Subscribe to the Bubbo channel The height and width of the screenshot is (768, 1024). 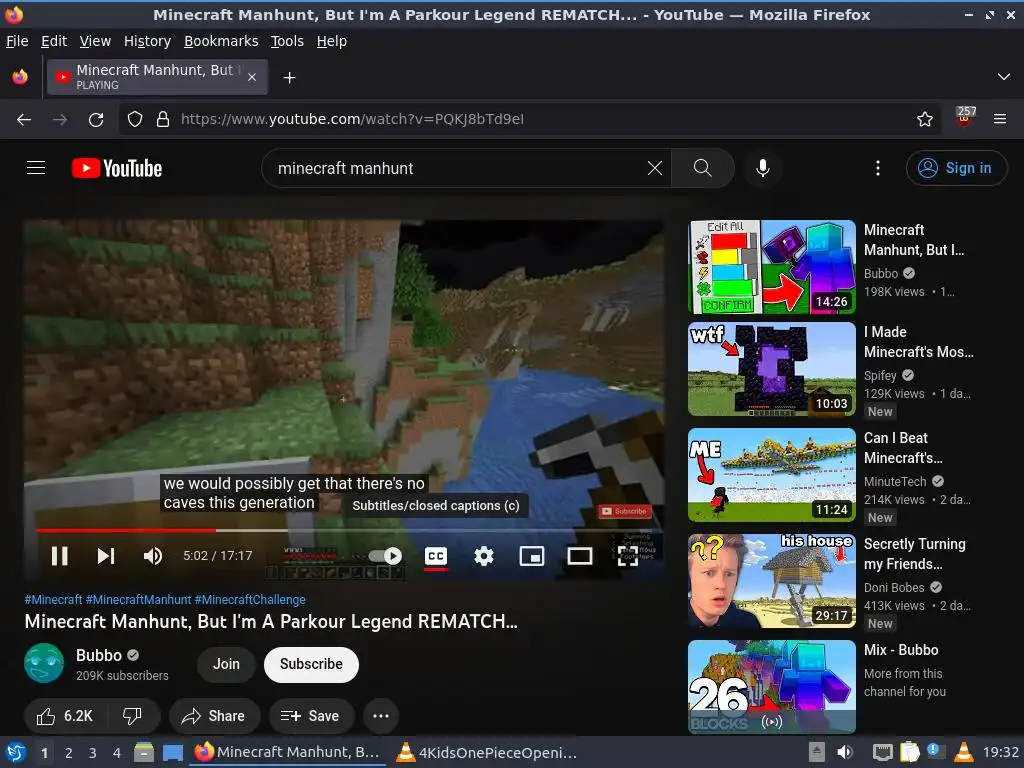312,664
